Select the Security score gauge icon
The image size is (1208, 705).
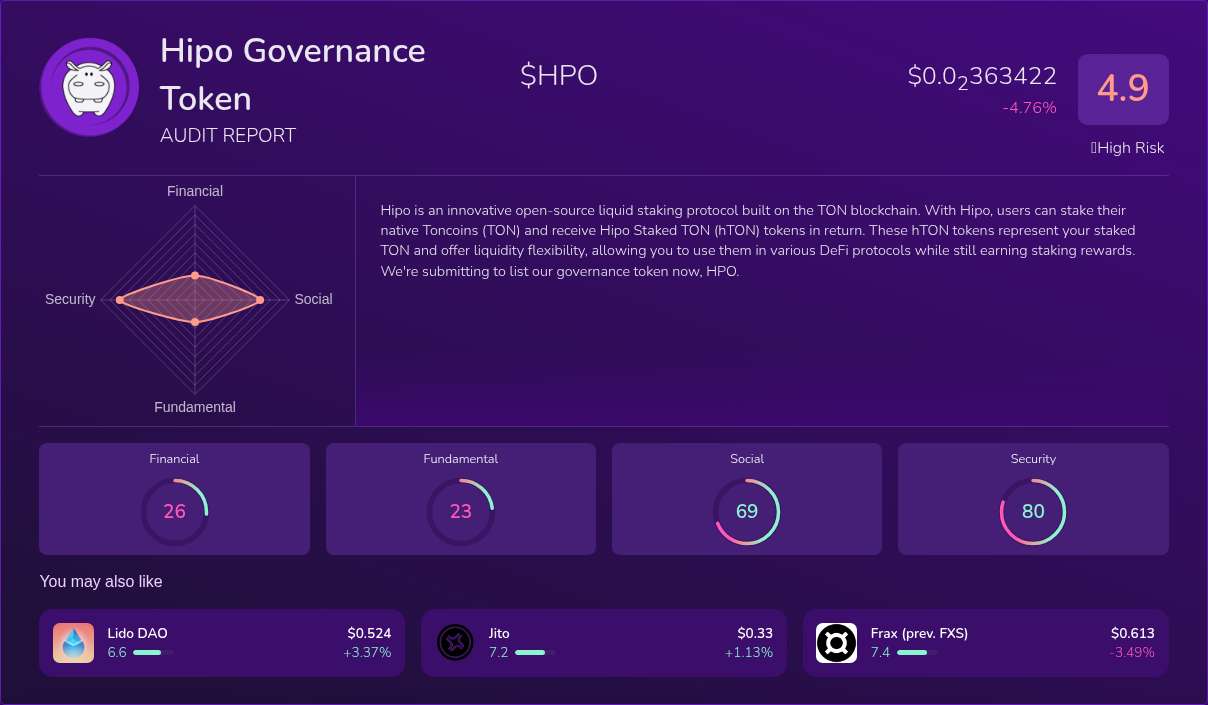coord(1033,511)
